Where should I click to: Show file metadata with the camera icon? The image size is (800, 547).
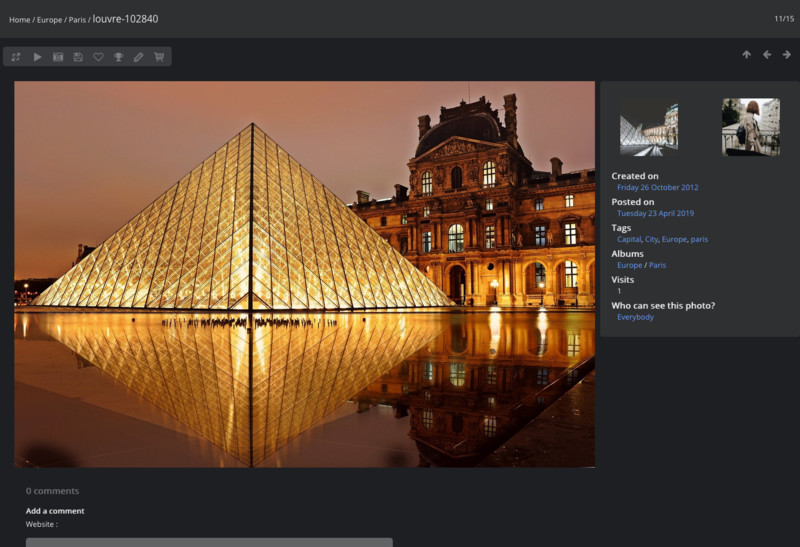point(58,57)
